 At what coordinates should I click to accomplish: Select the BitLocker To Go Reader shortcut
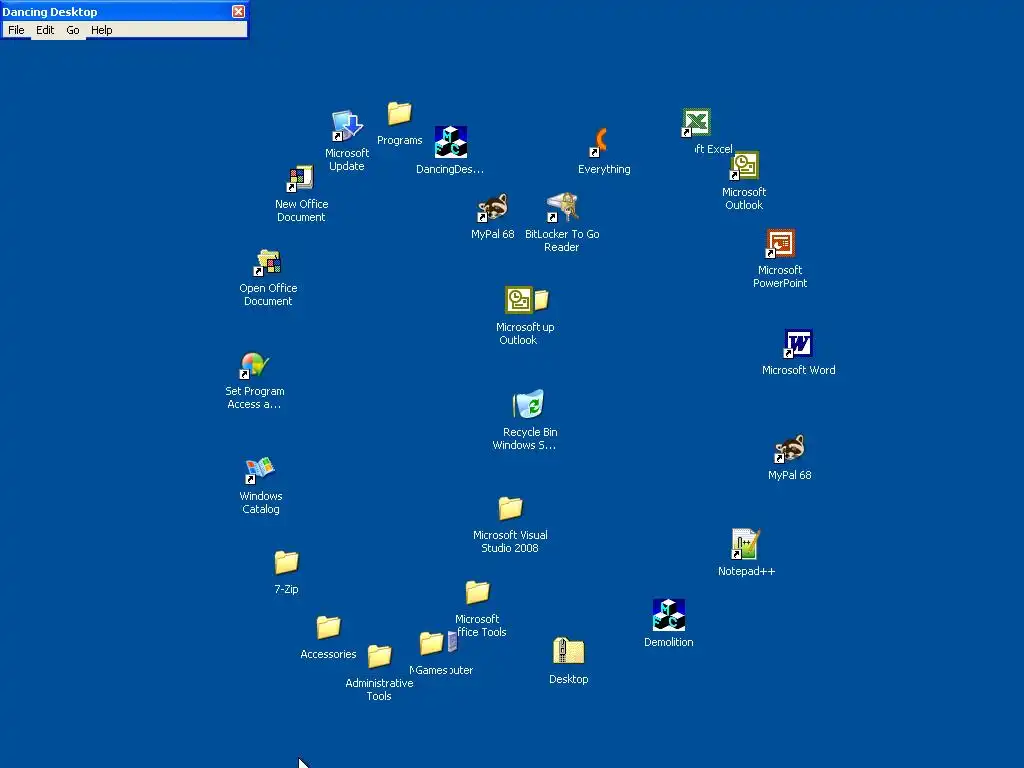[562, 208]
